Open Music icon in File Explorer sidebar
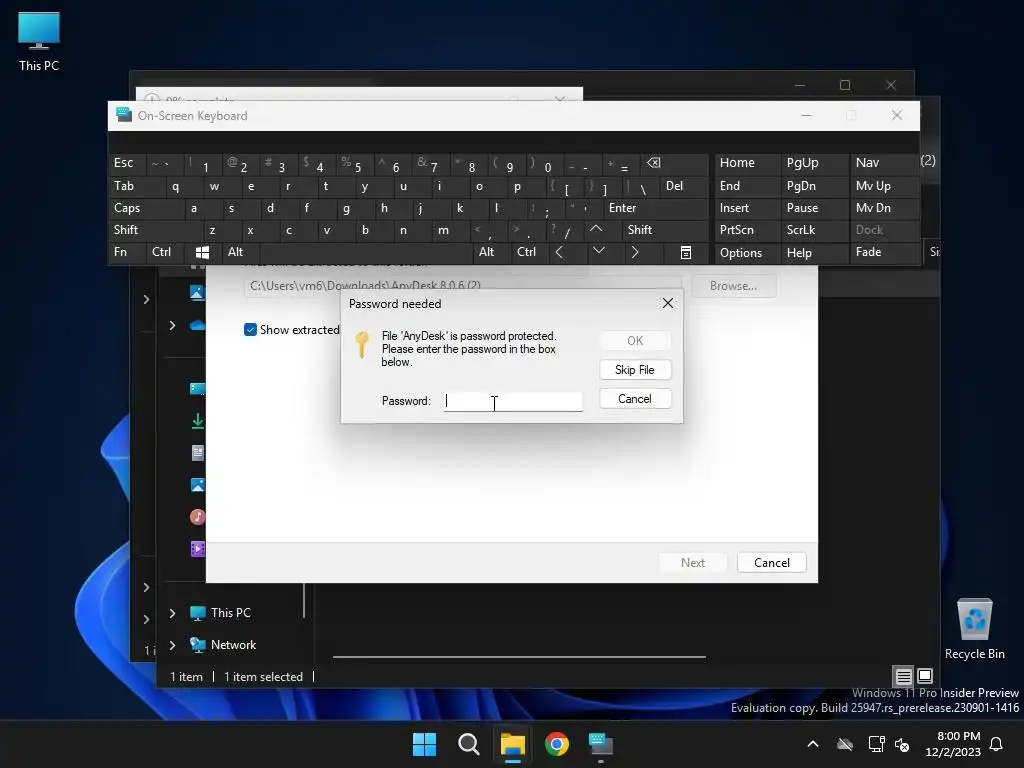This screenshot has height=768, width=1024. tap(198, 517)
